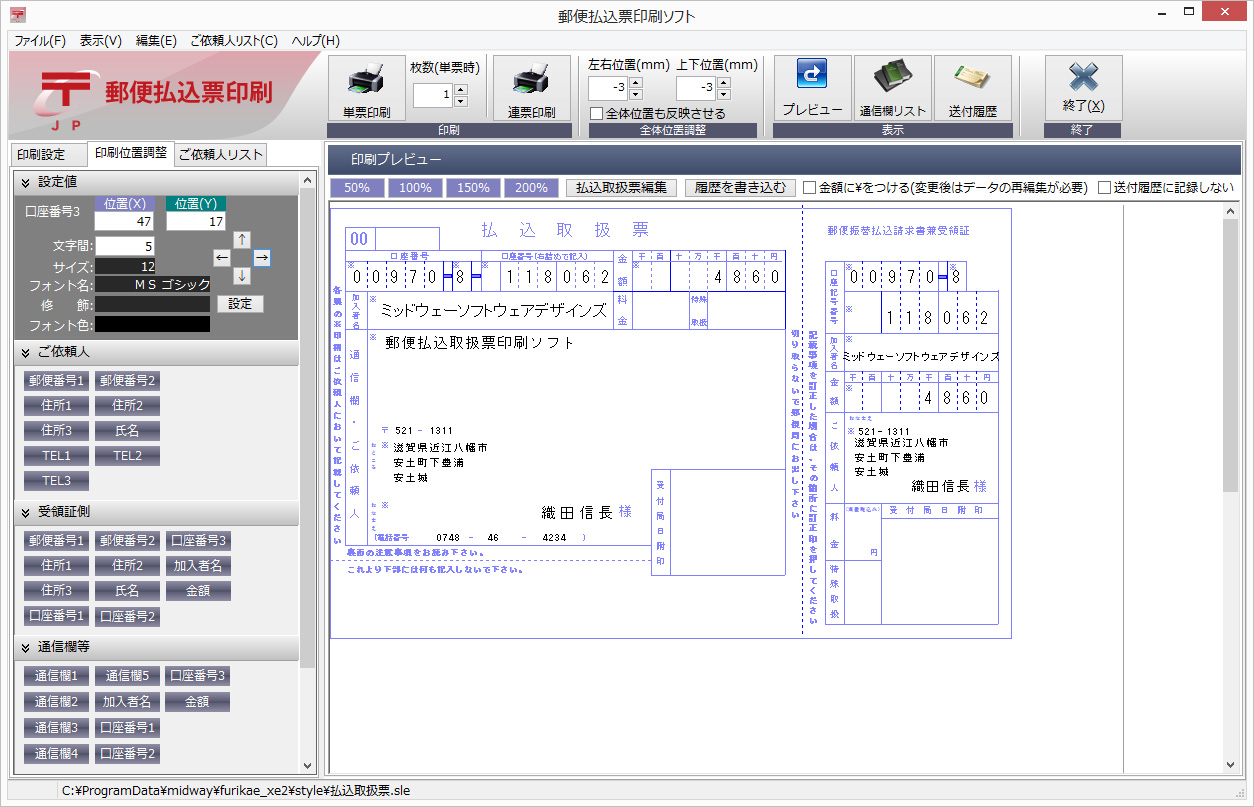Viewport: 1254px width, 807px height.
Task: Switch to the ご依頼人リスト tab
Action: point(221,155)
